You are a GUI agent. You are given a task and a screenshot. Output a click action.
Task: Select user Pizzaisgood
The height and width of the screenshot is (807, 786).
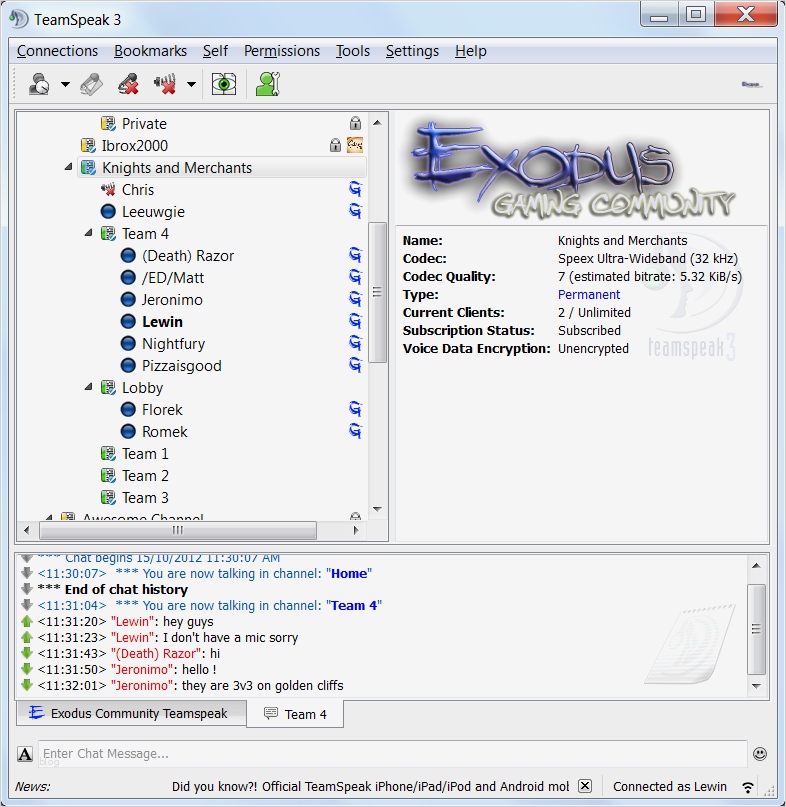click(182, 366)
